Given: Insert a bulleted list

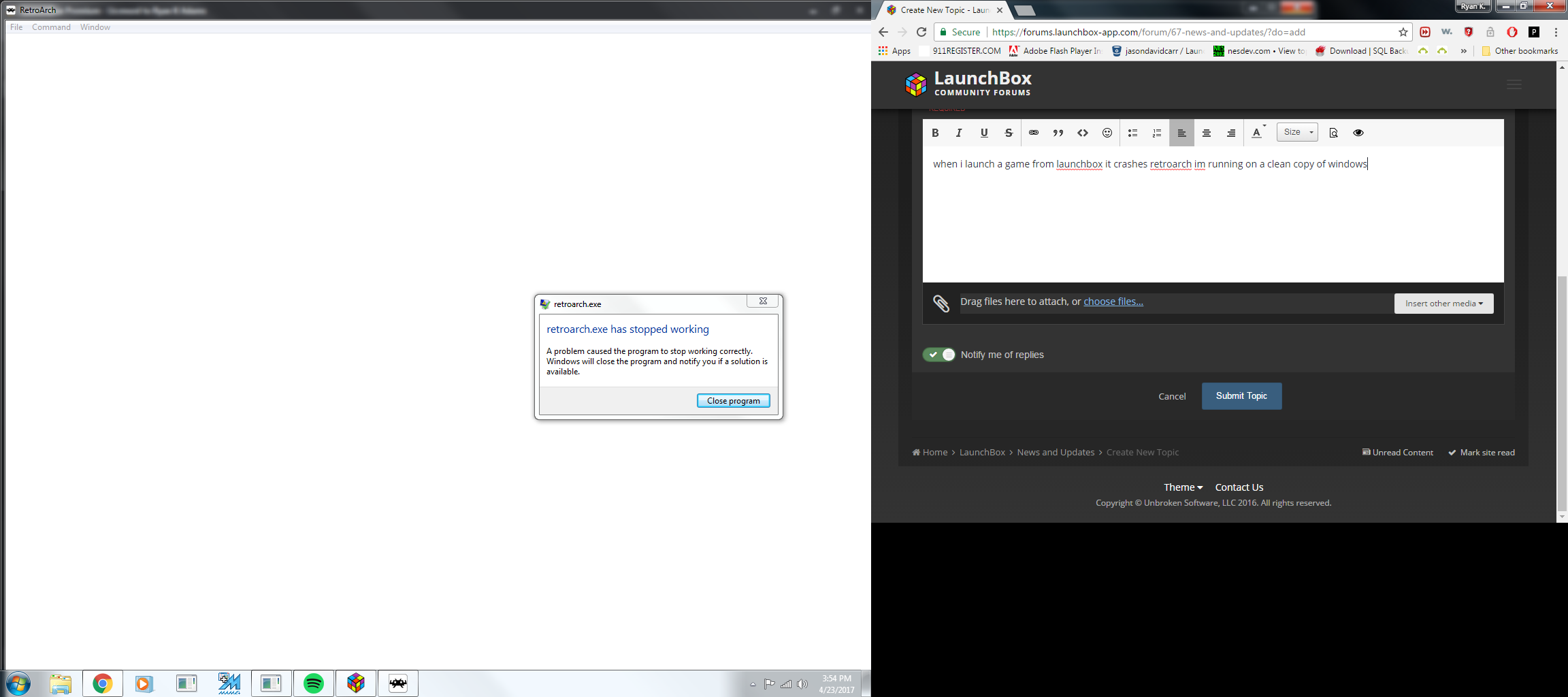Looking at the screenshot, I should point(1132,133).
